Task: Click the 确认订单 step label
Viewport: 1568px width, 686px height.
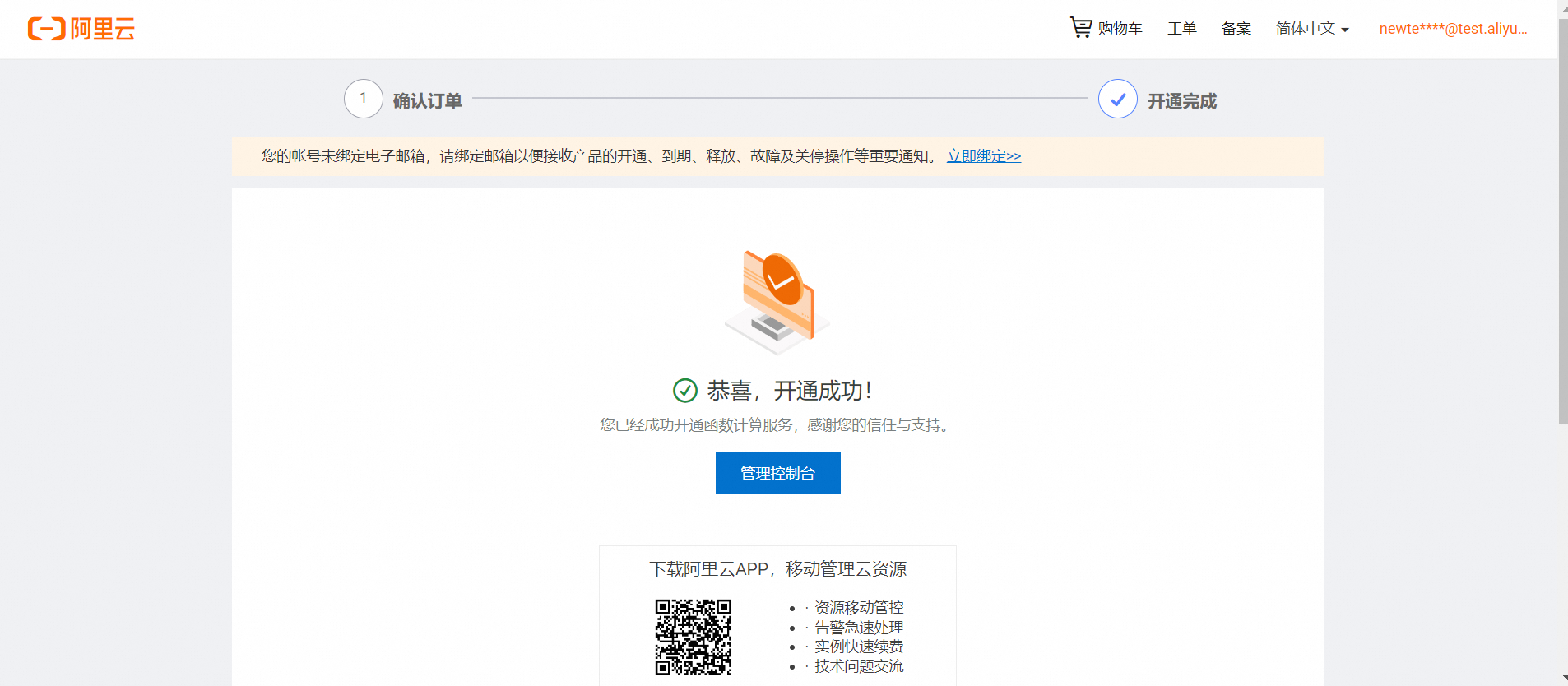Action: pos(428,100)
